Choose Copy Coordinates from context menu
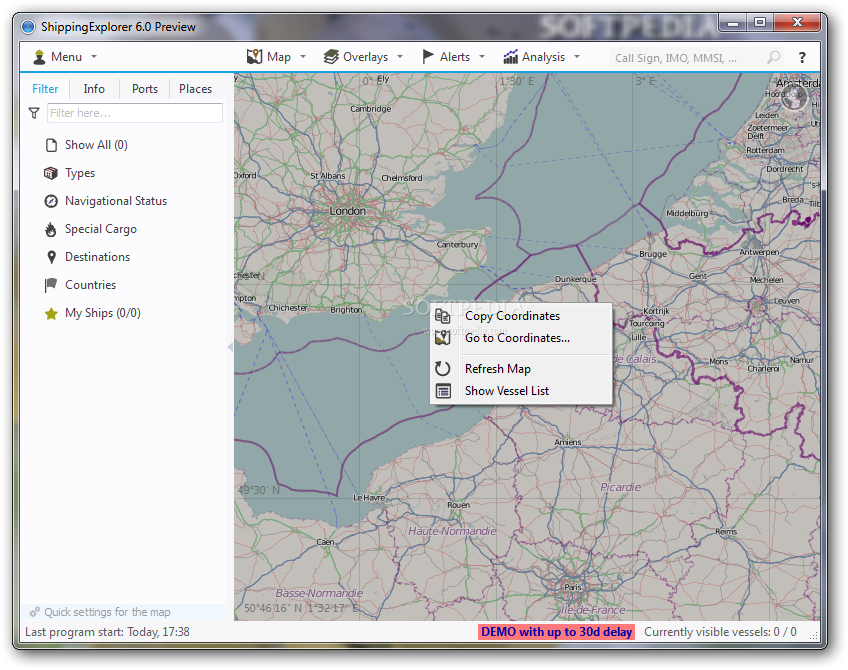The height and width of the screenshot is (670, 848). [x=521, y=316]
